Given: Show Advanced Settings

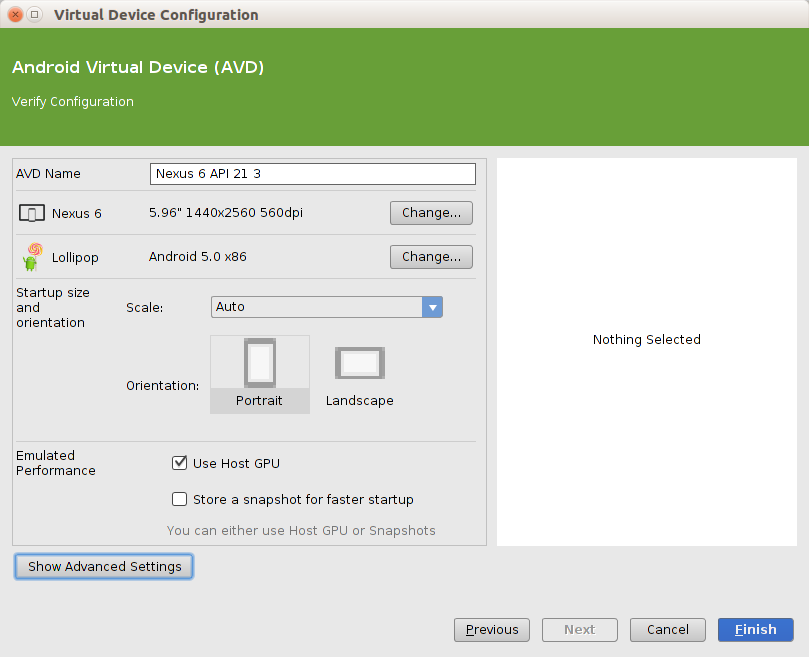Looking at the screenshot, I should (105, 566).
